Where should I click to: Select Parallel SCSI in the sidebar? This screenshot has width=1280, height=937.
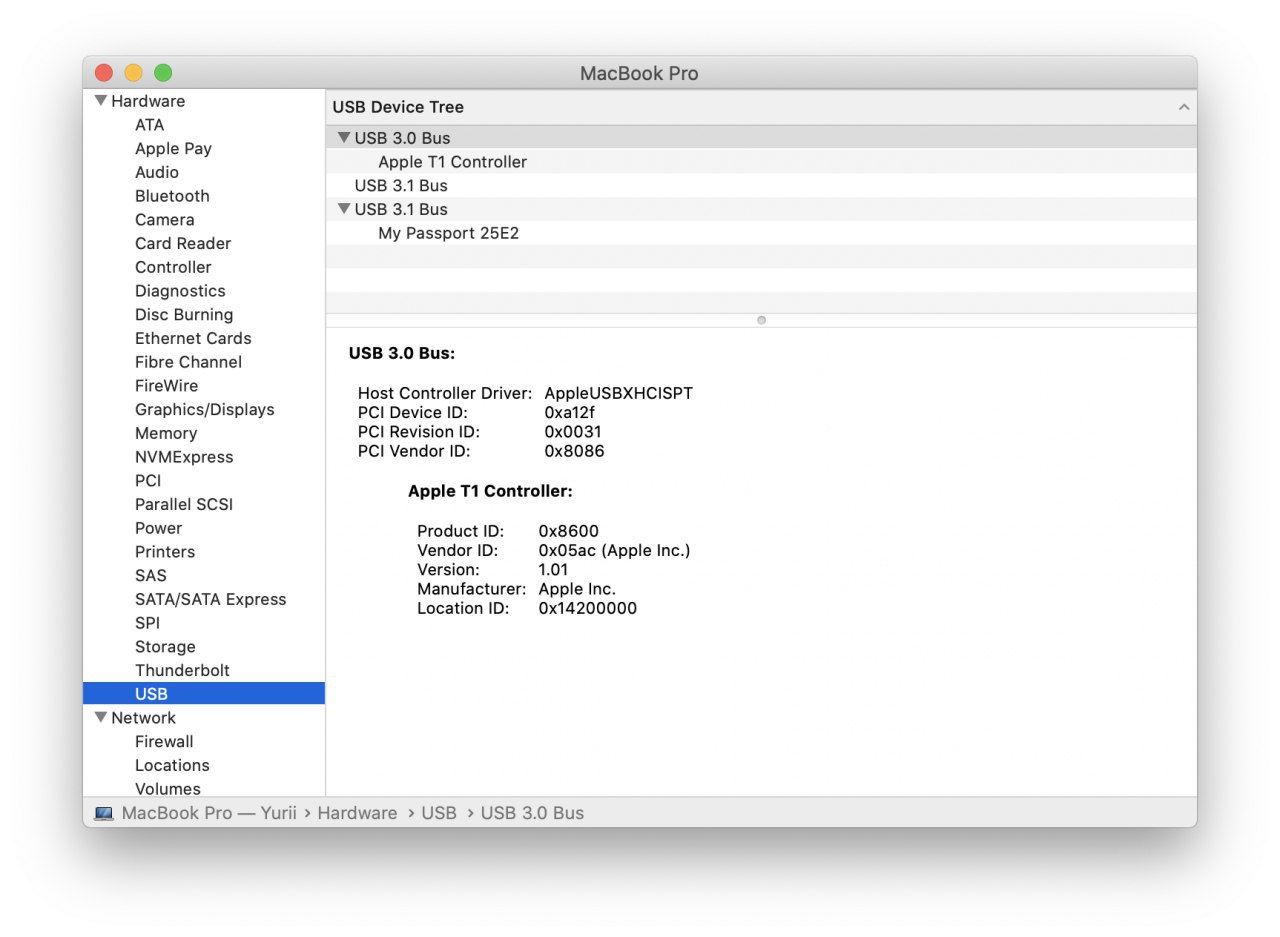184,505
